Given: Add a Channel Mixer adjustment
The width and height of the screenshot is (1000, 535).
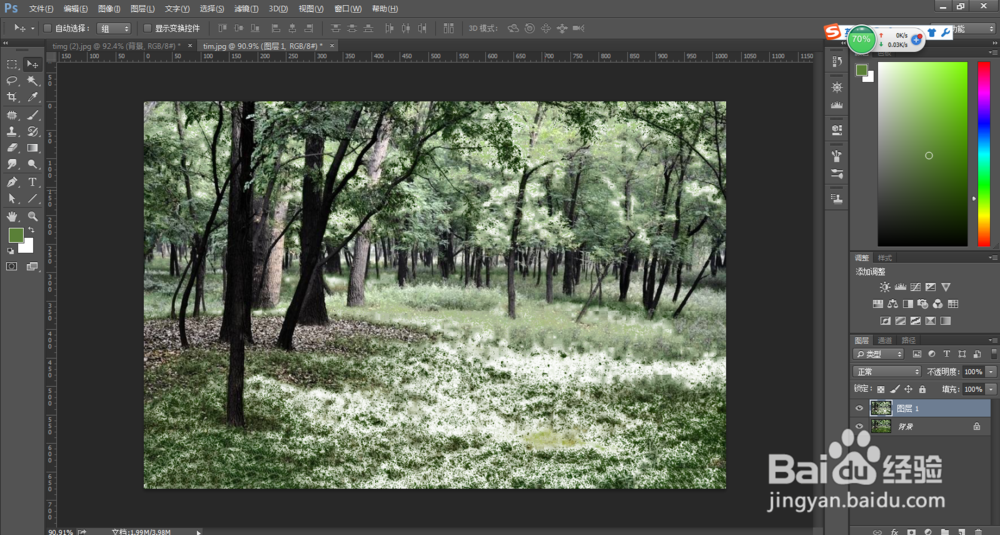Looking at the screenshot, I should 938,304.
